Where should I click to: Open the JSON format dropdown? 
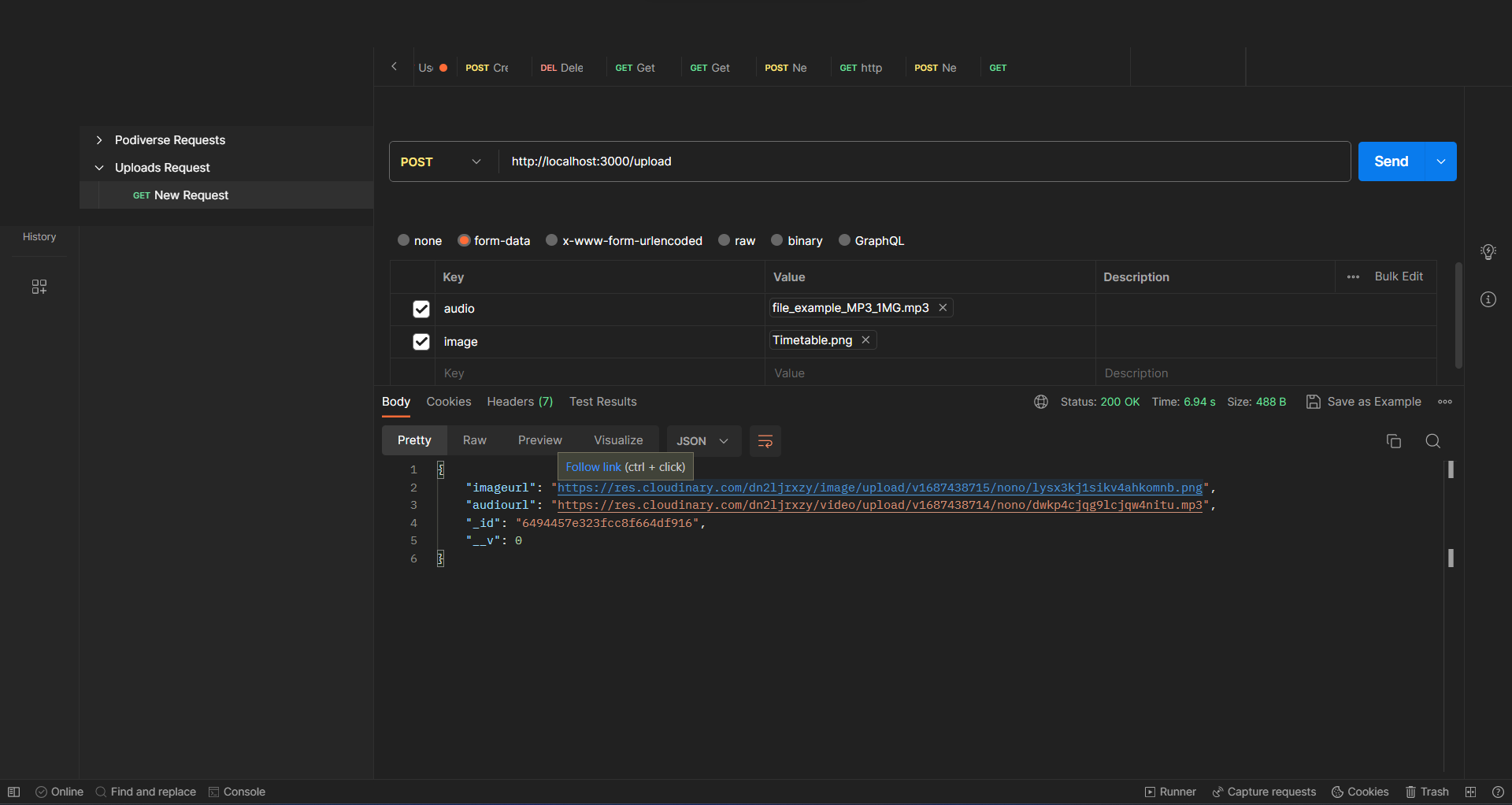click(x=703, y=441)
